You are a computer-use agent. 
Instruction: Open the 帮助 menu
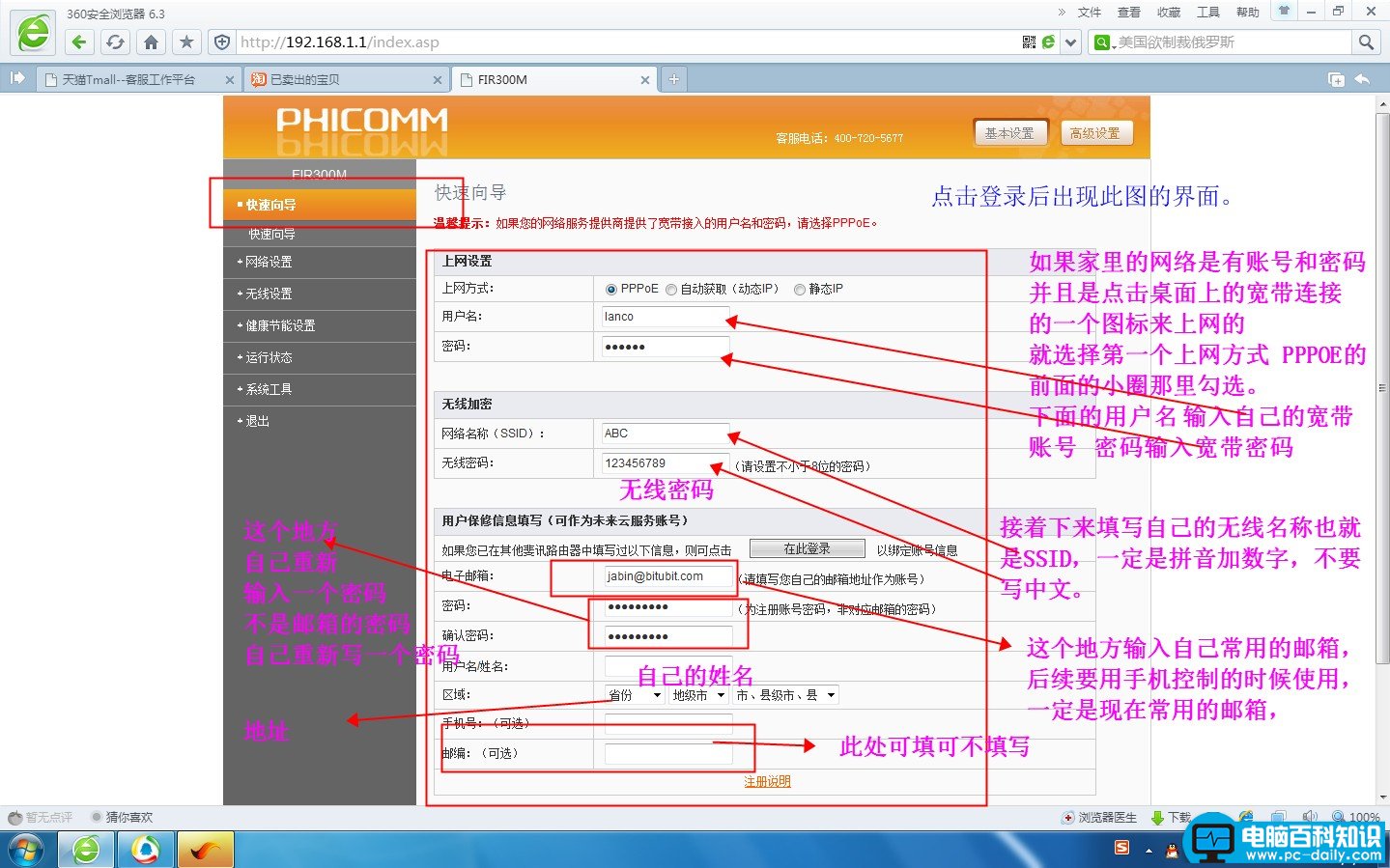[1248, 13]
